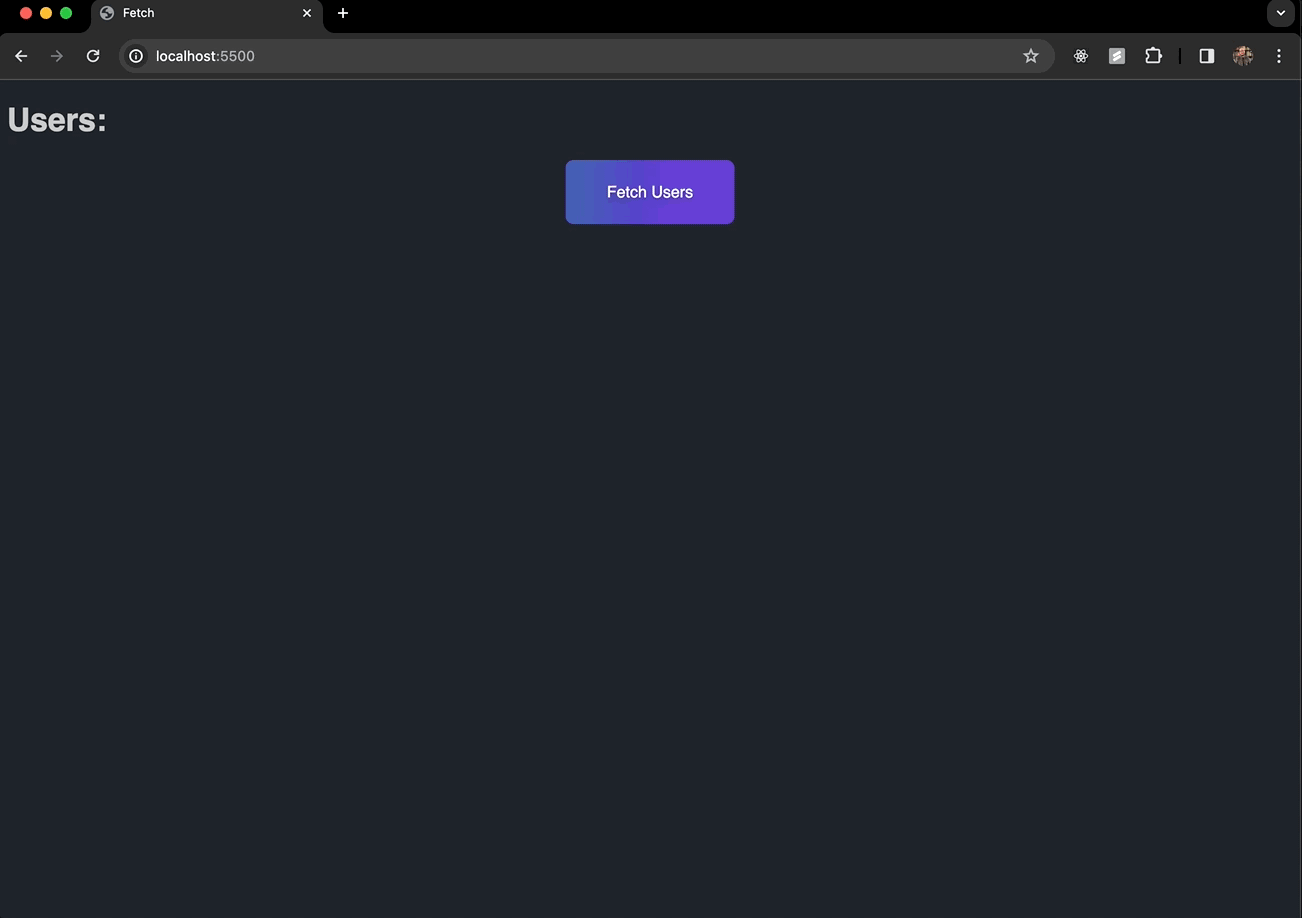The image size is (1302, 918).
Task: Open the profile avatar menu
Action: 1243,56
